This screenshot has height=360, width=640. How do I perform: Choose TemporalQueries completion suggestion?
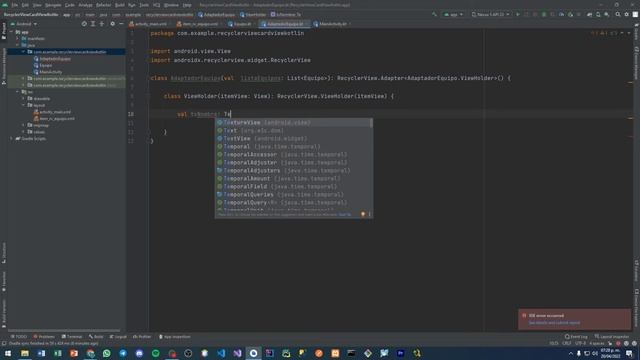tap(293, 194)
